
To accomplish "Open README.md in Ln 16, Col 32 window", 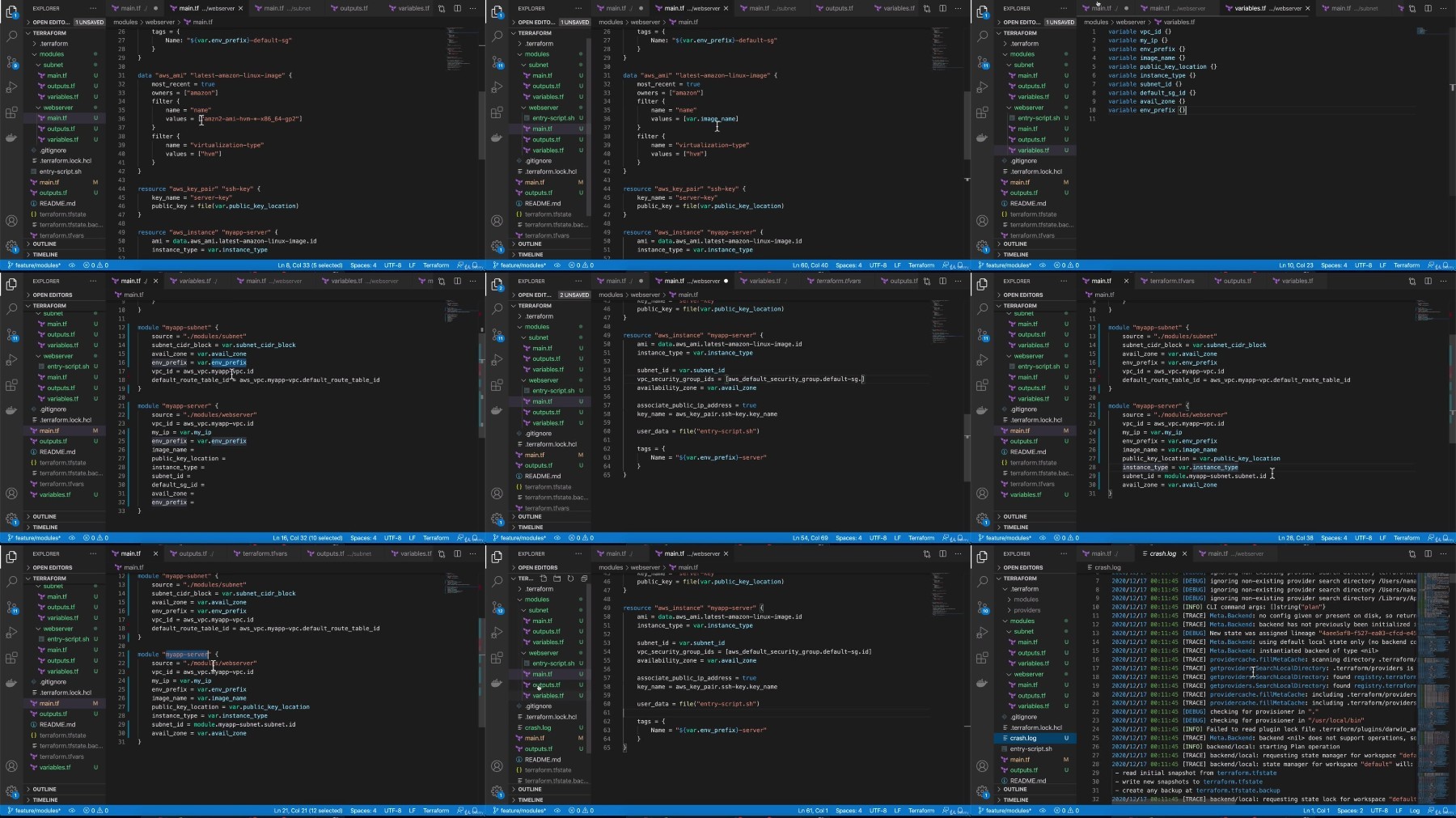I will pyautogui.click(x=57, y=451).
